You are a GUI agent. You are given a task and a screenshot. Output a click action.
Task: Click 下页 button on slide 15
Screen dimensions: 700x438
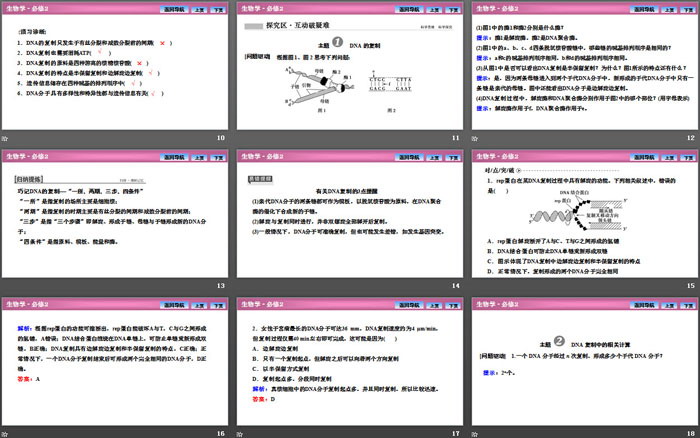tap(688, 157)
